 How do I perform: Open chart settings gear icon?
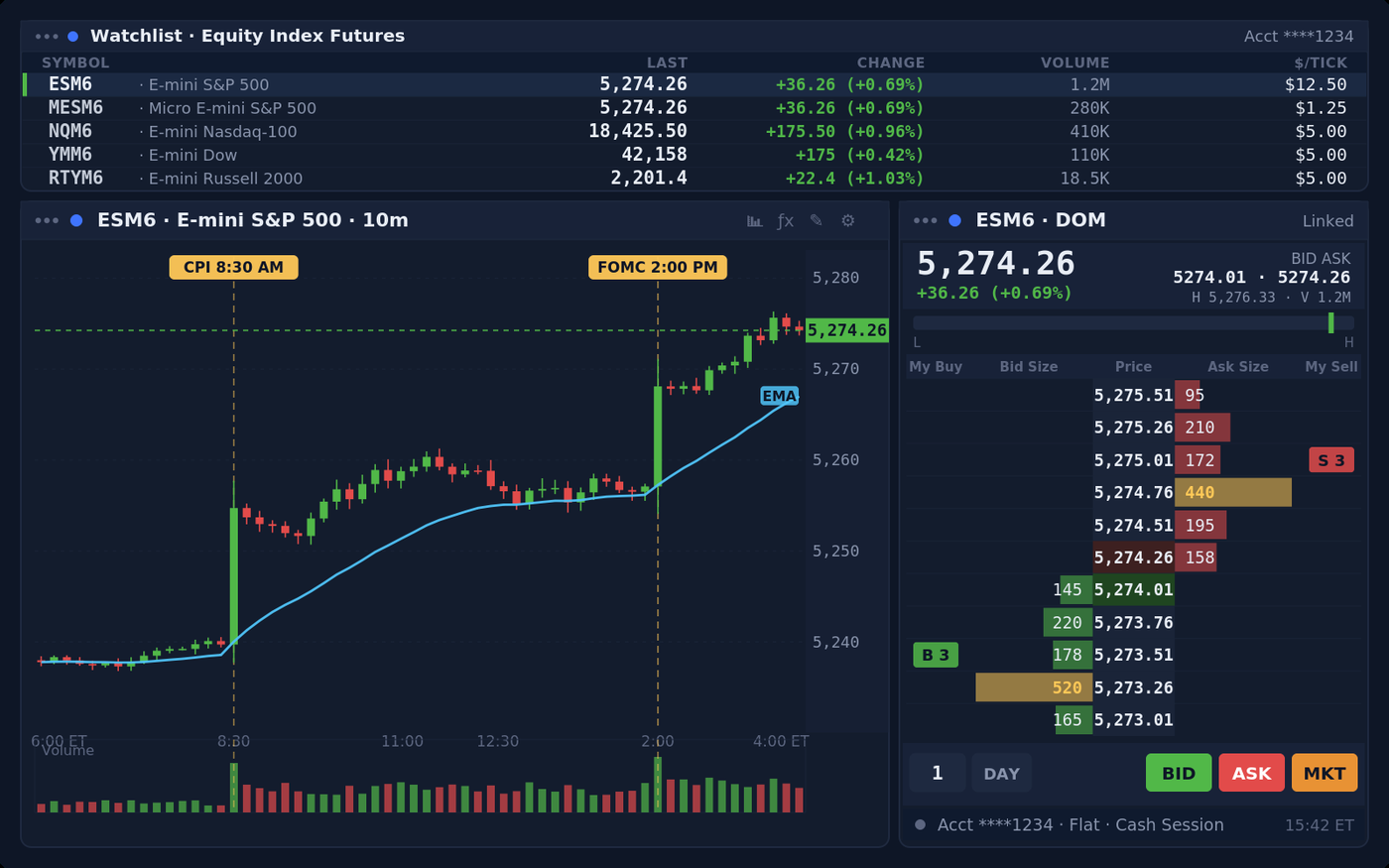tap(847, 221)
